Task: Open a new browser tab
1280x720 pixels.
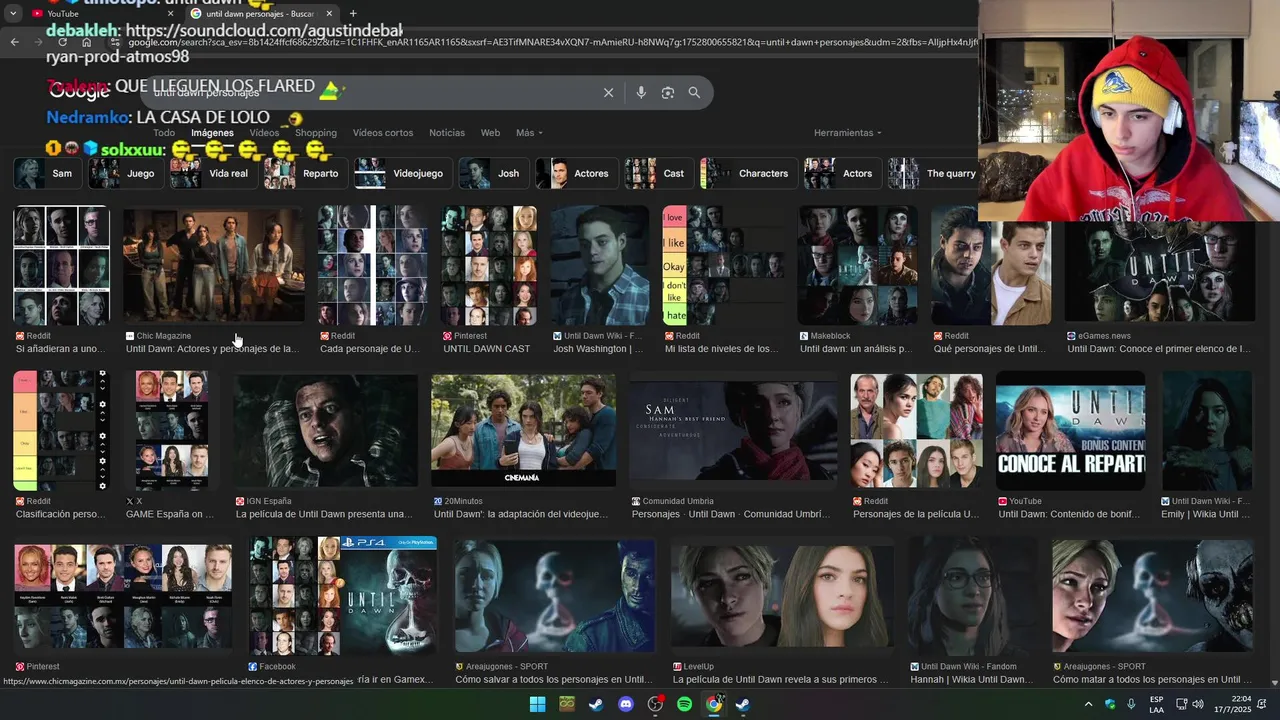Action: tap(353, 14)
